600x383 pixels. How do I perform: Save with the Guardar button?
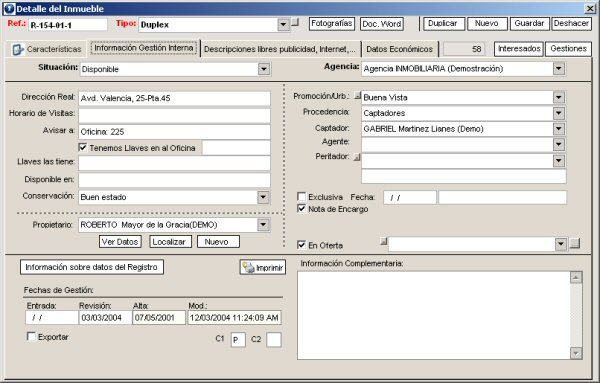[529, 24]
